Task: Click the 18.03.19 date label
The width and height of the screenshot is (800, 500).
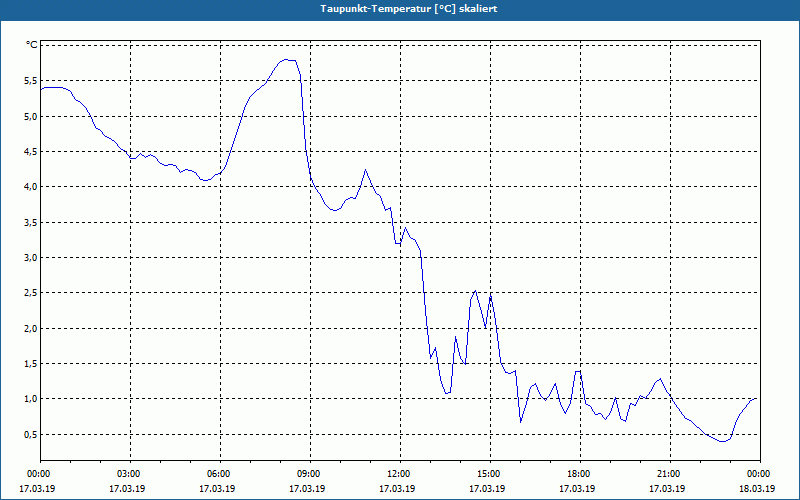Action: click(757, 489)
